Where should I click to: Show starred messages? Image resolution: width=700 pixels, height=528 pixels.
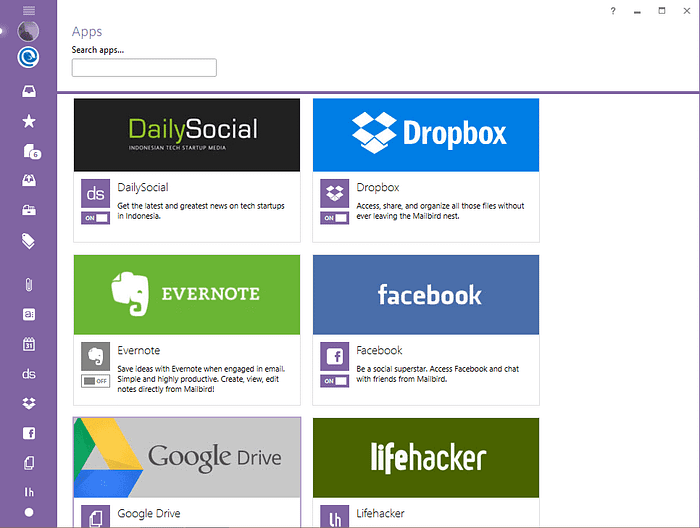click(x=29, y=121)
